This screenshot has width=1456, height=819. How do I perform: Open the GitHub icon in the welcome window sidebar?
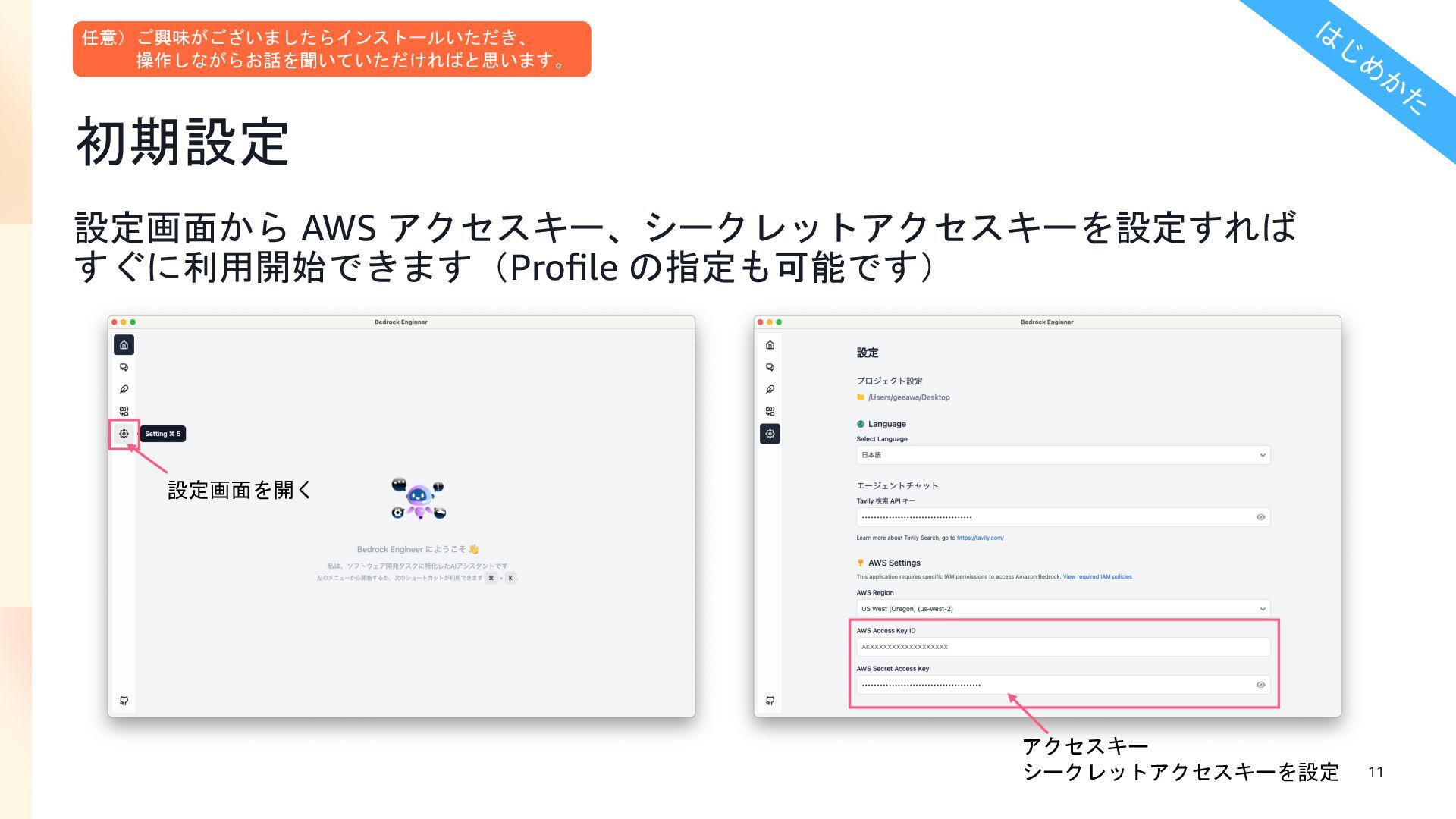(124, 700)
